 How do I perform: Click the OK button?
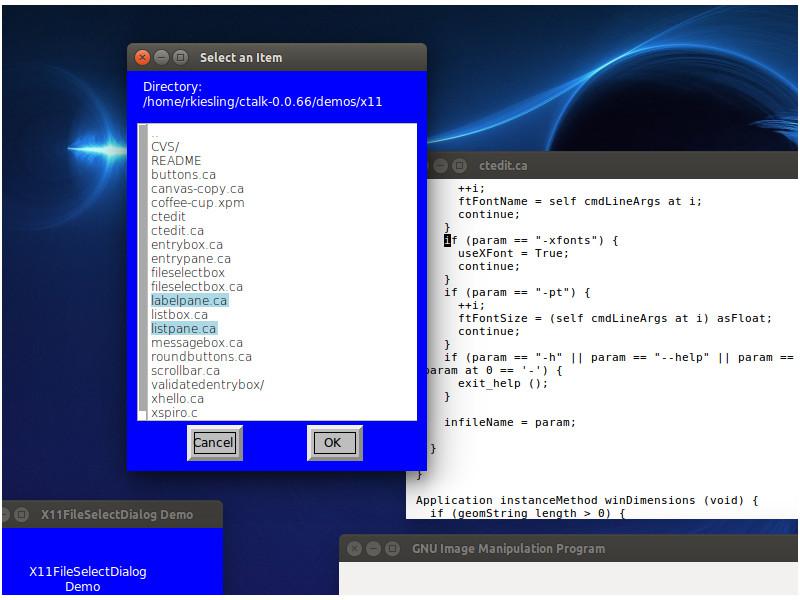[334, 442]
